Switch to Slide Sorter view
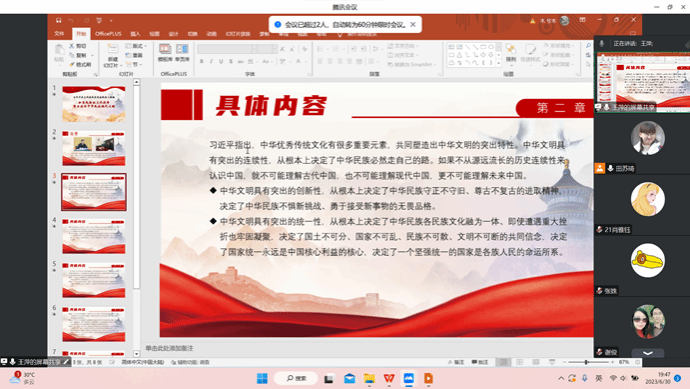The height and width of the screenshot is (389, 690). (x=520, y=362)
